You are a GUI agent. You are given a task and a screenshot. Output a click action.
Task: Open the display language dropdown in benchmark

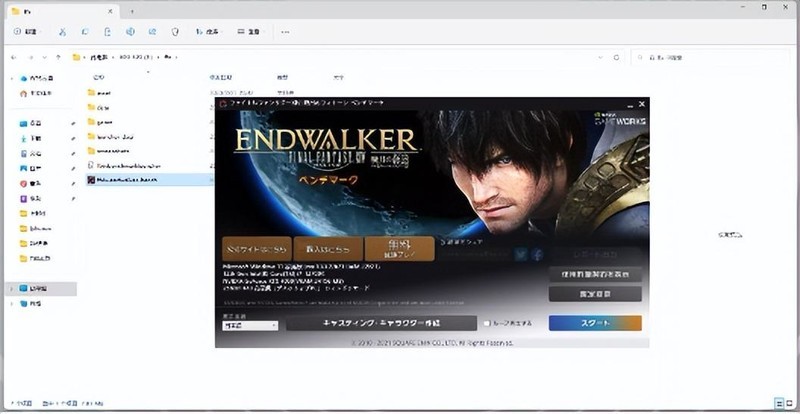coord(250,325)
